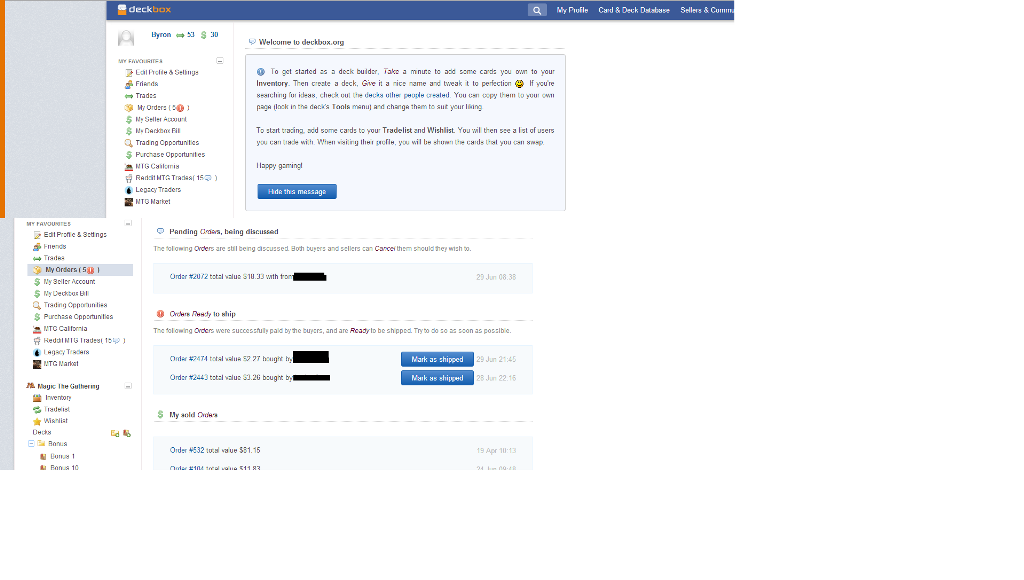This screenshot has width=1024, height=580.
Task: Open the Bonus 10 deck
Action: 63,467
